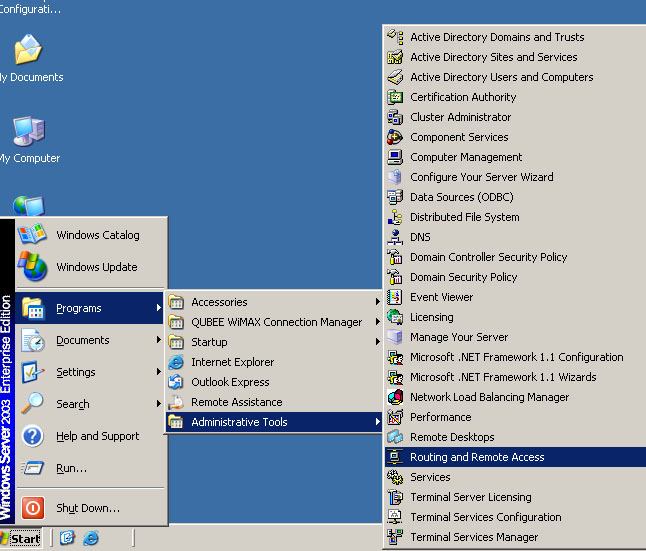The width and height of the screenshot is (646, 551).
Task: Click the Performance icon
Action: coord(395,417)
